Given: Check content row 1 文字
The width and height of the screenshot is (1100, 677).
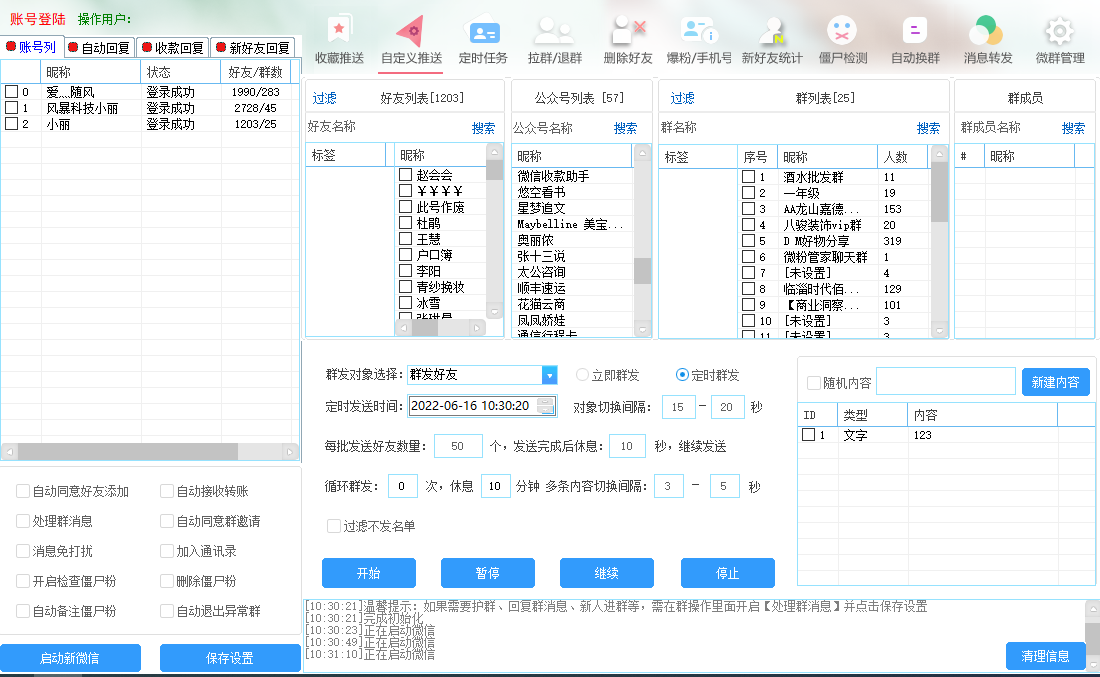Looking at the screenshot, I should coord(808,435).
